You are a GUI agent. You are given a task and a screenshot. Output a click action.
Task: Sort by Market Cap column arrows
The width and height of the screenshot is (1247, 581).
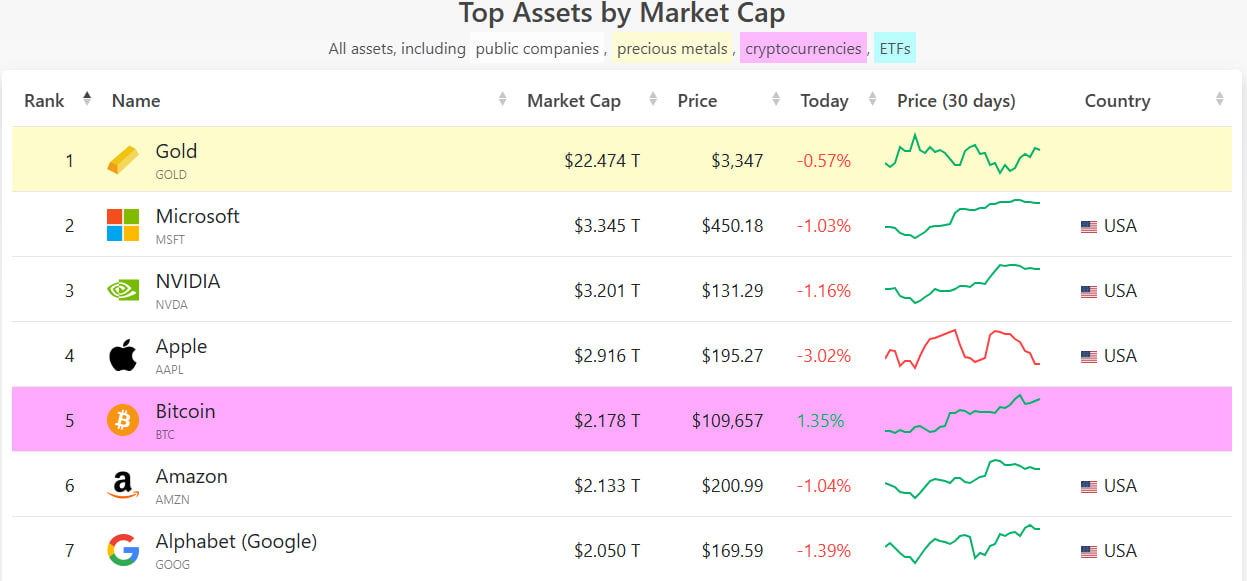[x=653, y=99]
